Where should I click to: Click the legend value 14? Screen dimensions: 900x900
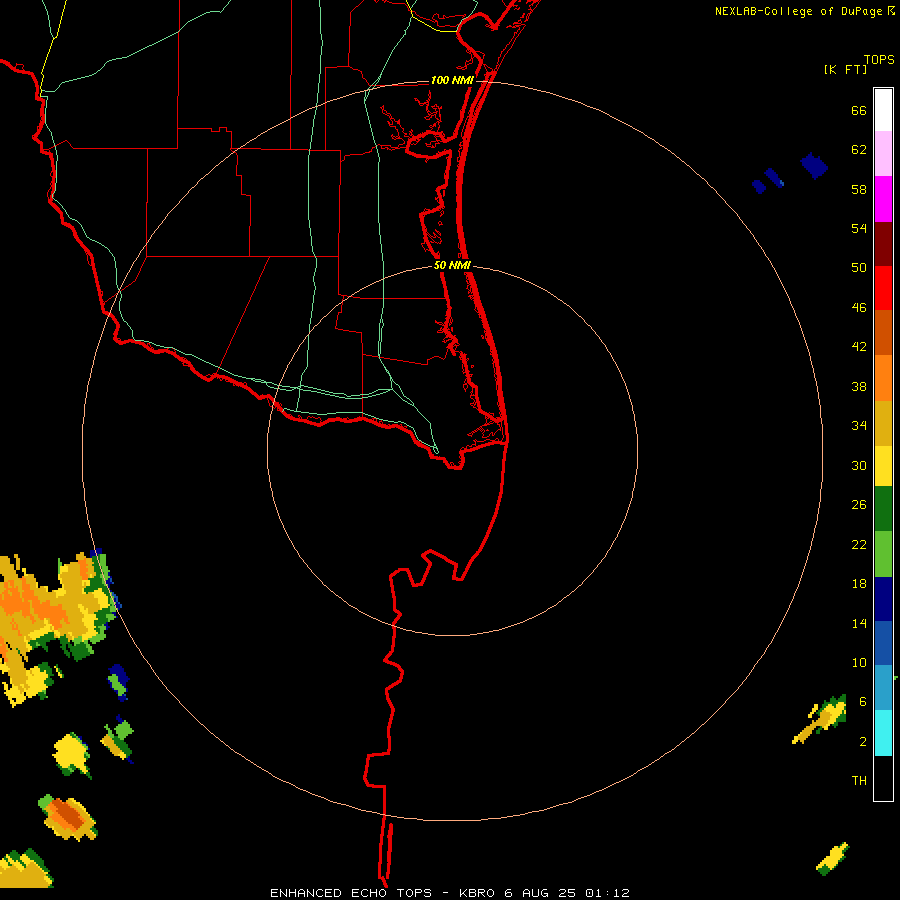(x=859, y=623)
